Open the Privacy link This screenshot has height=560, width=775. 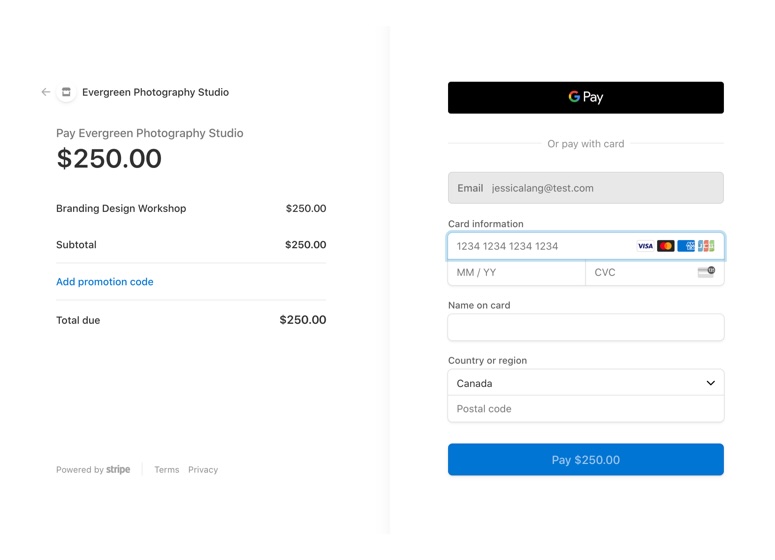[203, 470]
